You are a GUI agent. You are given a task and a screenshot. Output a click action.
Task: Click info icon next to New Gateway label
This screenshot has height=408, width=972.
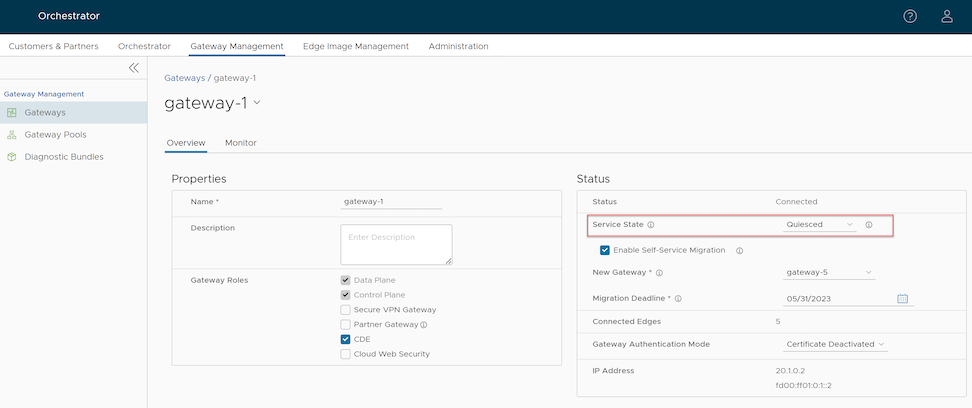tap(660, 272)
